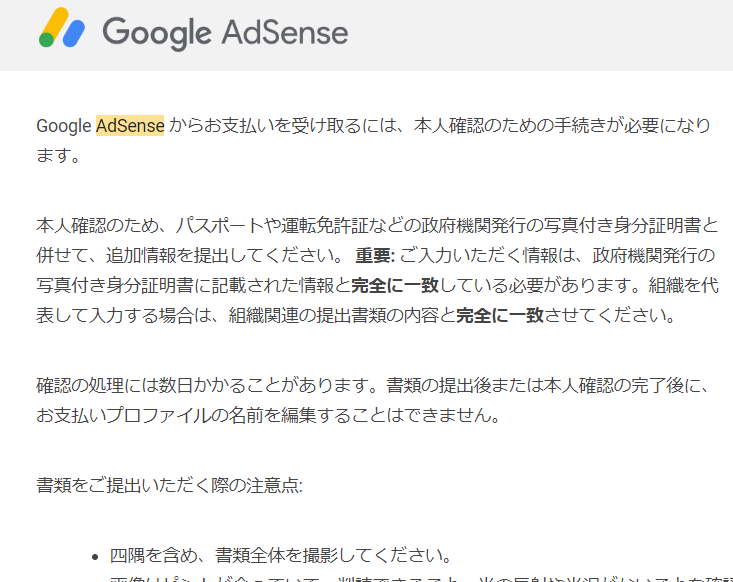Click the first bold '完全に一致' before 'している'

(395, 285)
